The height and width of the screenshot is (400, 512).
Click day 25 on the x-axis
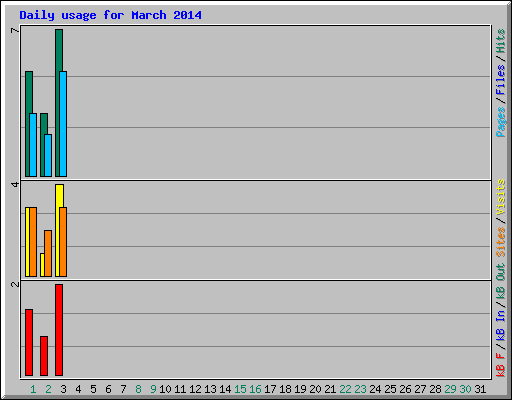tap(390, 389)
